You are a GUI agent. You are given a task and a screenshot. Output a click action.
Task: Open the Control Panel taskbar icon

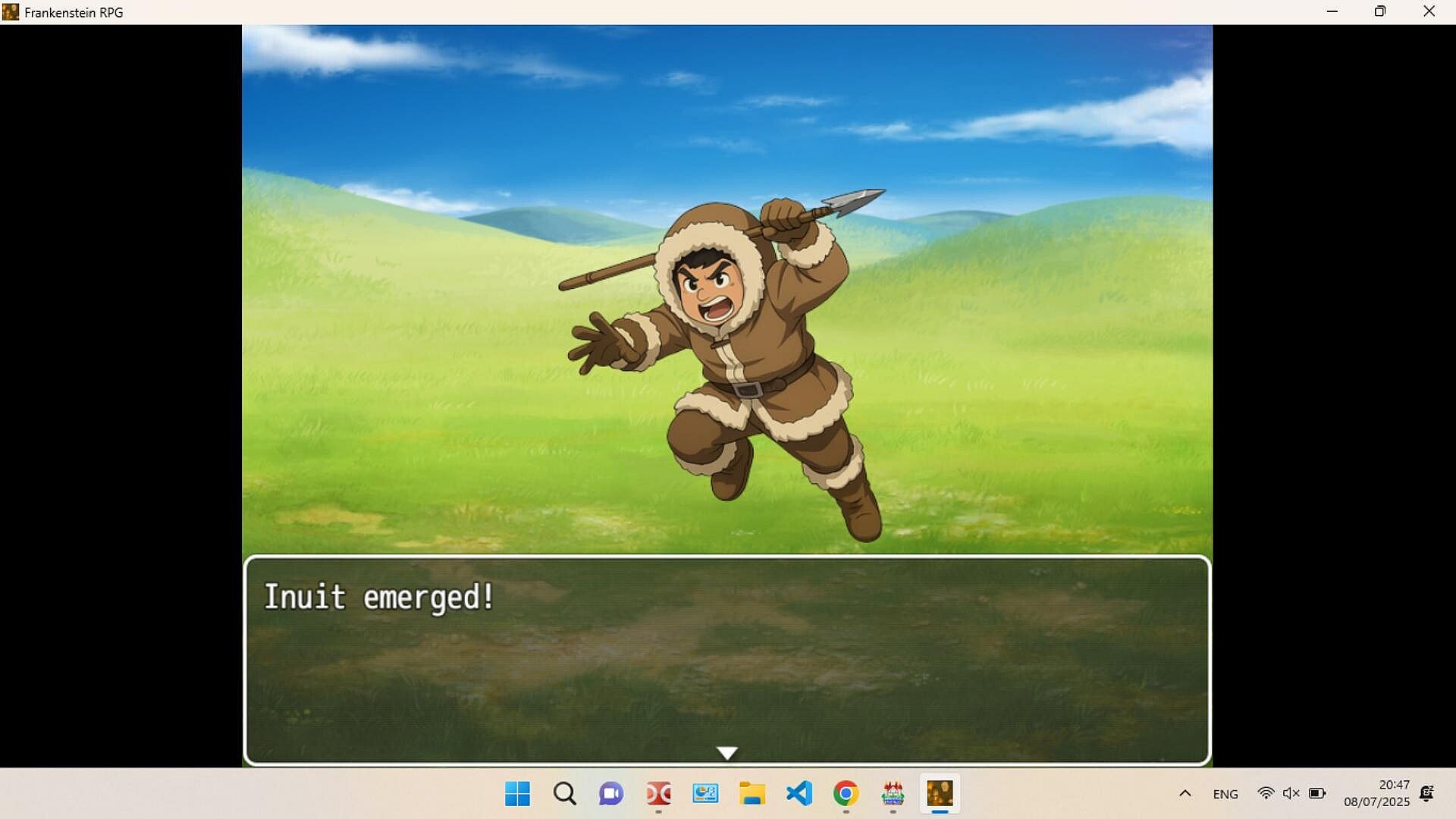(705, 794)
